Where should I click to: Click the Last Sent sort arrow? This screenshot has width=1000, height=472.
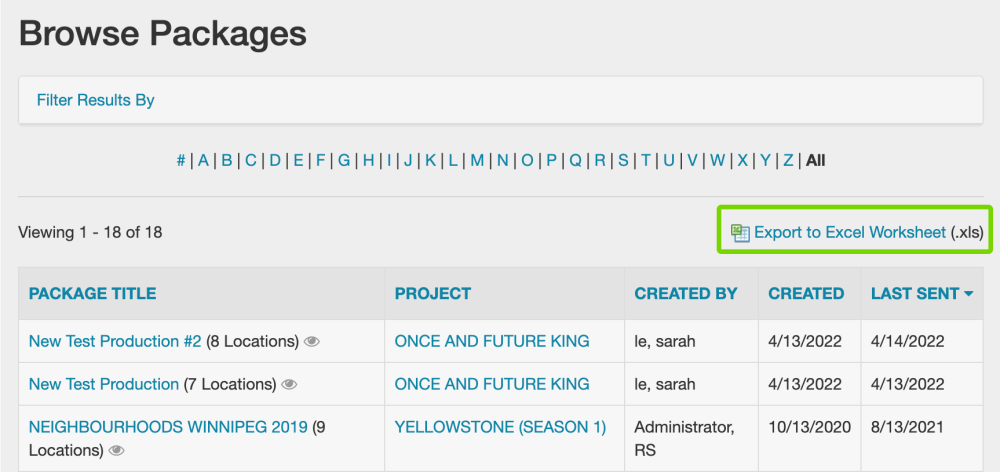(968, 294)
